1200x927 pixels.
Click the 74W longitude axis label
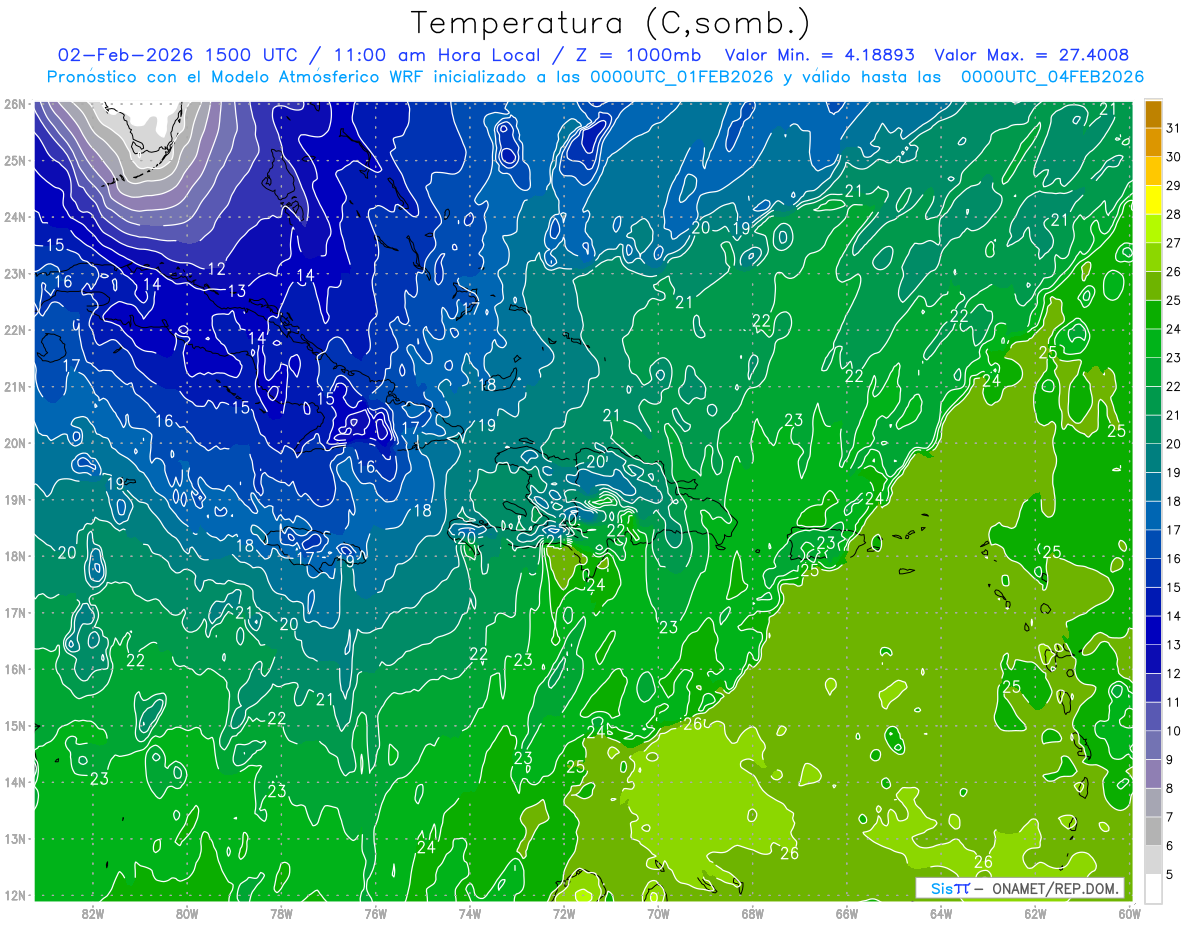(x=470, y=913)
